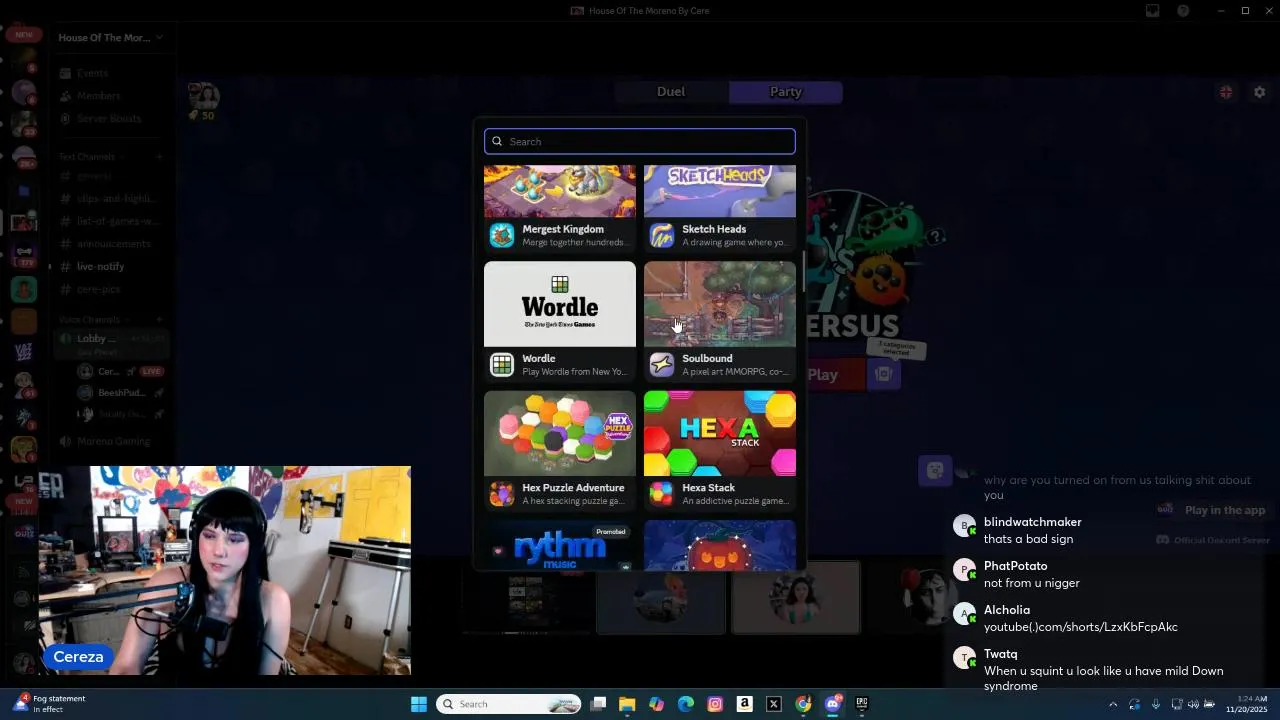Expand the House Of The Moreno server dropdown

[110, 38]
